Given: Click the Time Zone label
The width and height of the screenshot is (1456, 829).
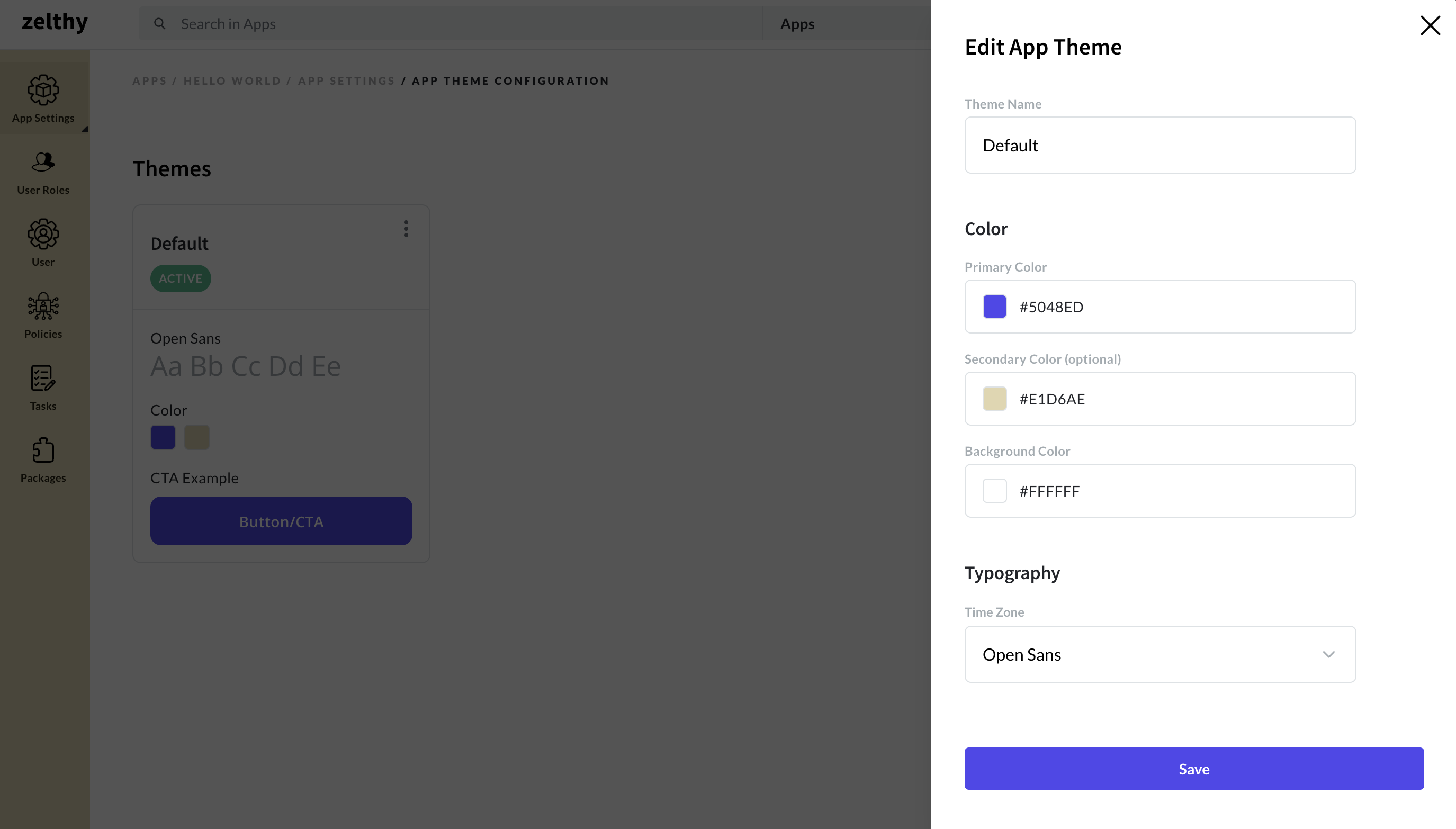Looking at the screenshot, I should tap(994, 612).
